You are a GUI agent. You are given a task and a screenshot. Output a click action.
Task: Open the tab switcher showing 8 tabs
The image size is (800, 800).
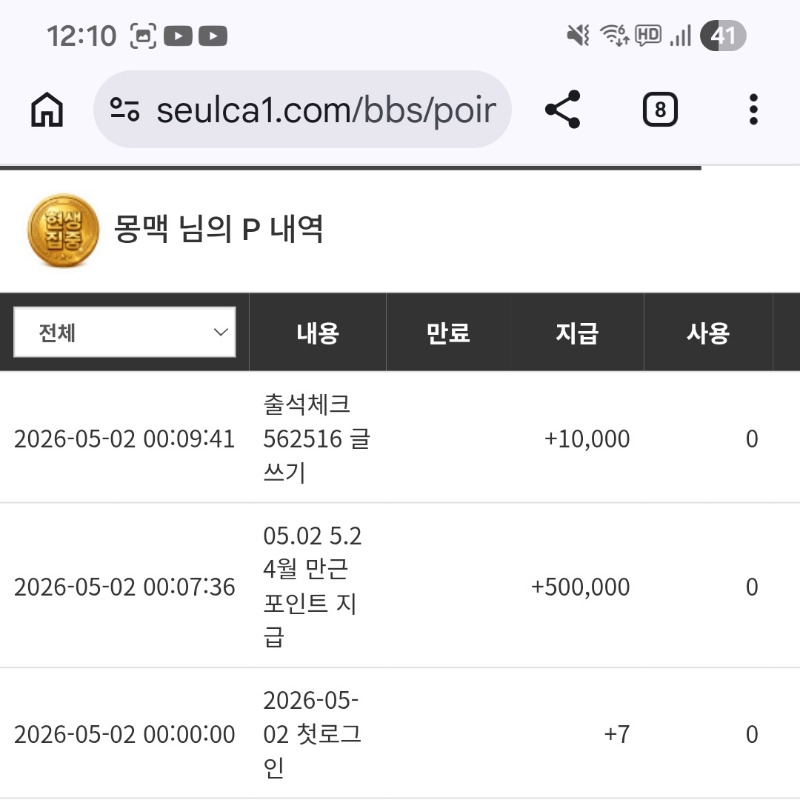tap(660, 109)
